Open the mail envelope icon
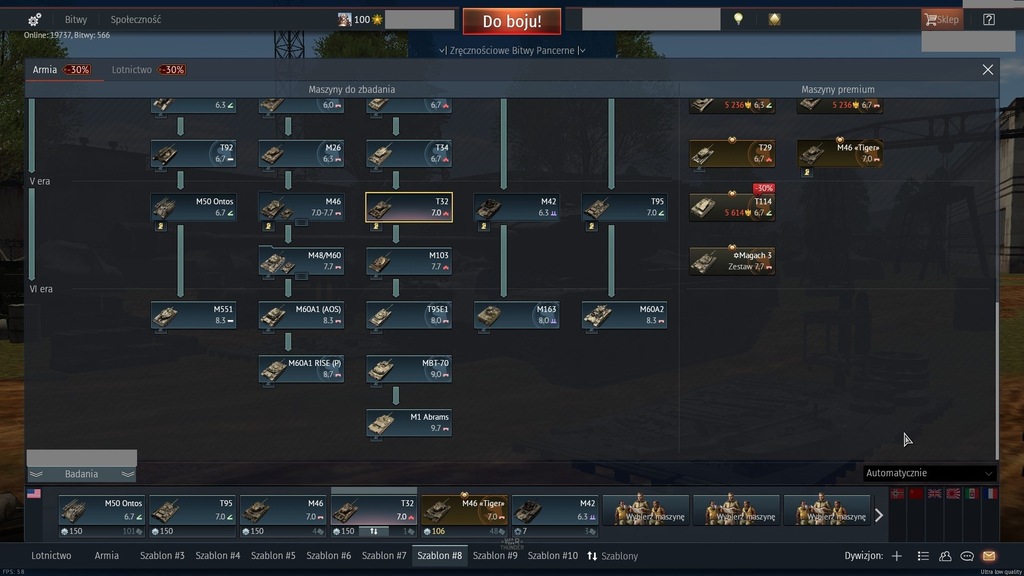Image resolution: width=1024 pixels, height=576 pixels. click(x=989, y=556)
